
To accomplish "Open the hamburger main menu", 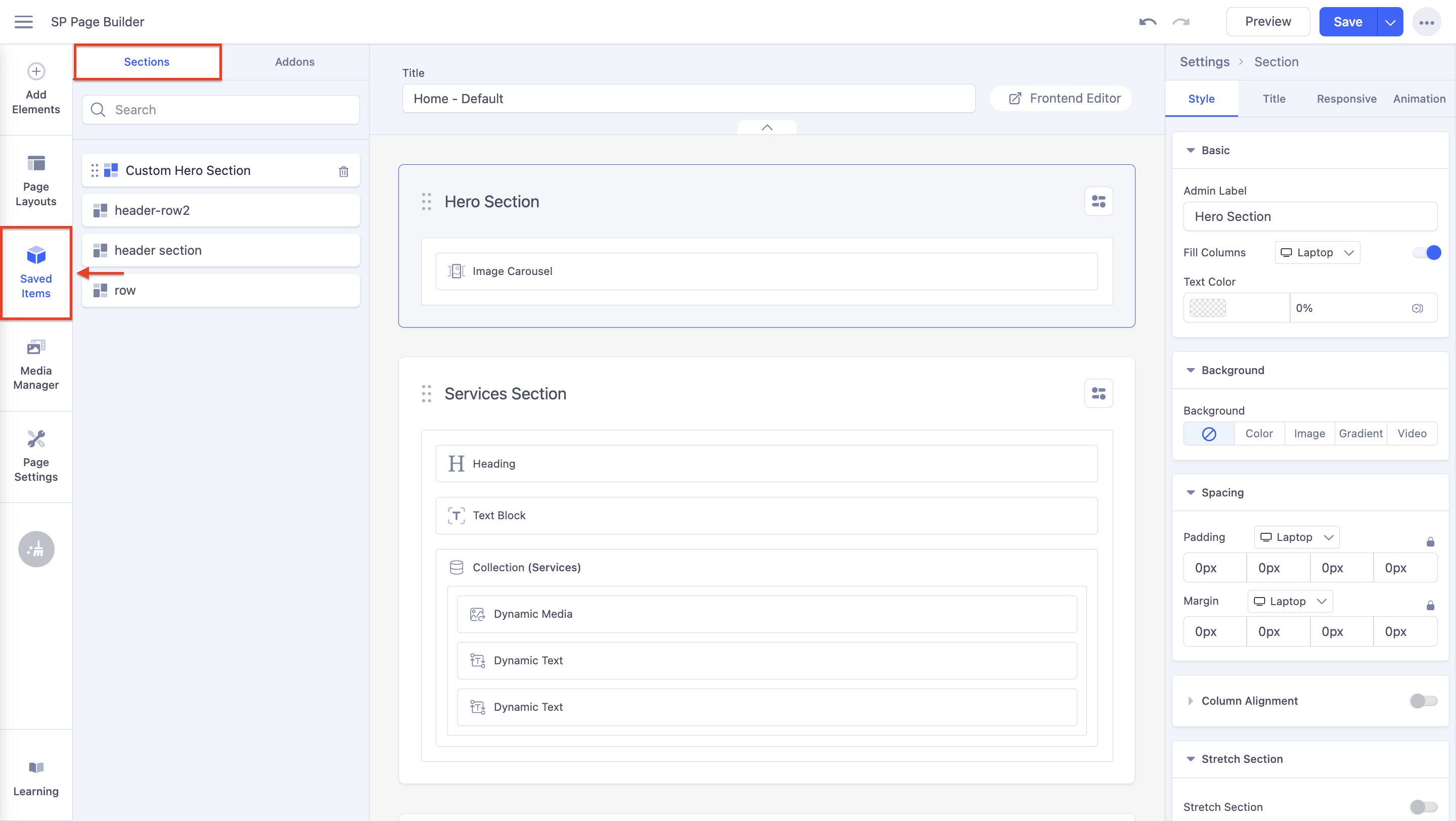I will (23, 22).
